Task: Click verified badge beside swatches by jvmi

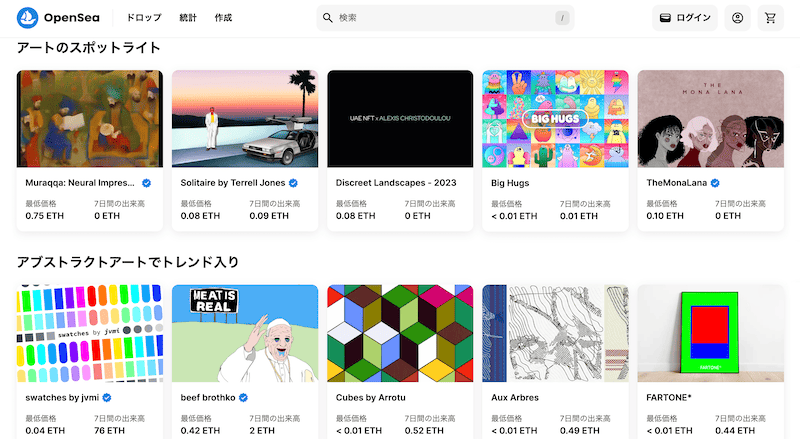Action: (107, 398)
